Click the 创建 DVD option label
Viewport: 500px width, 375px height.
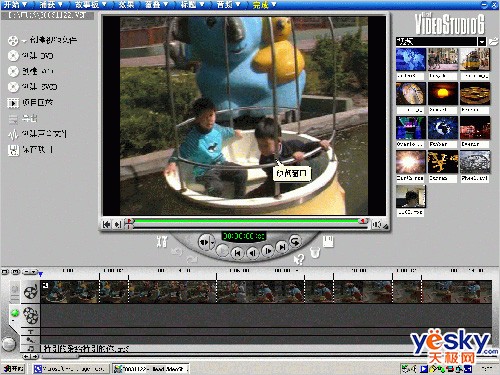(x=38, y=56)
